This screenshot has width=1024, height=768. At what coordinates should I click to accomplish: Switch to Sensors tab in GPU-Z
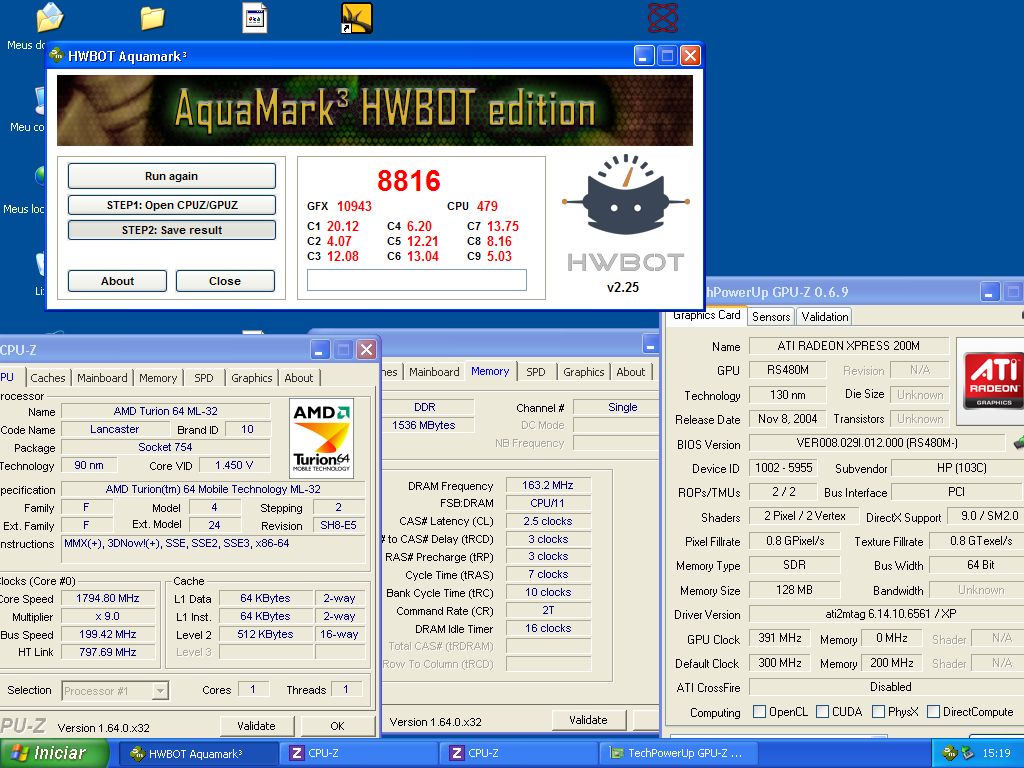(771, 317)
